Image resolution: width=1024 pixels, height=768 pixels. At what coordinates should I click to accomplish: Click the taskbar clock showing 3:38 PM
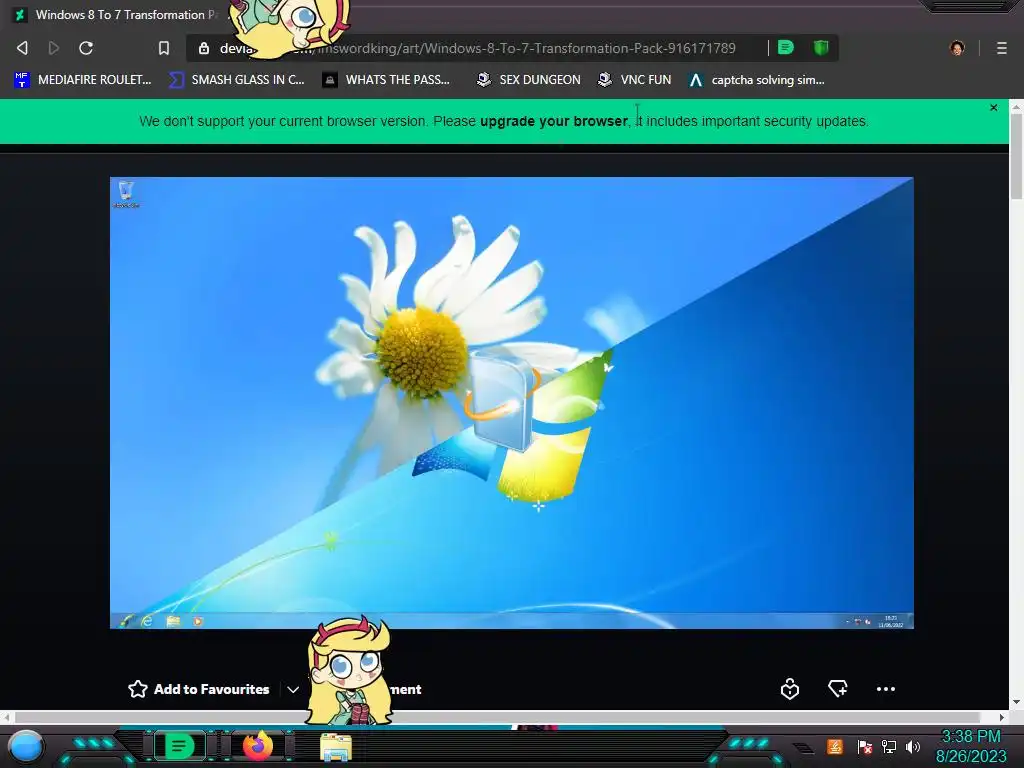971,746
